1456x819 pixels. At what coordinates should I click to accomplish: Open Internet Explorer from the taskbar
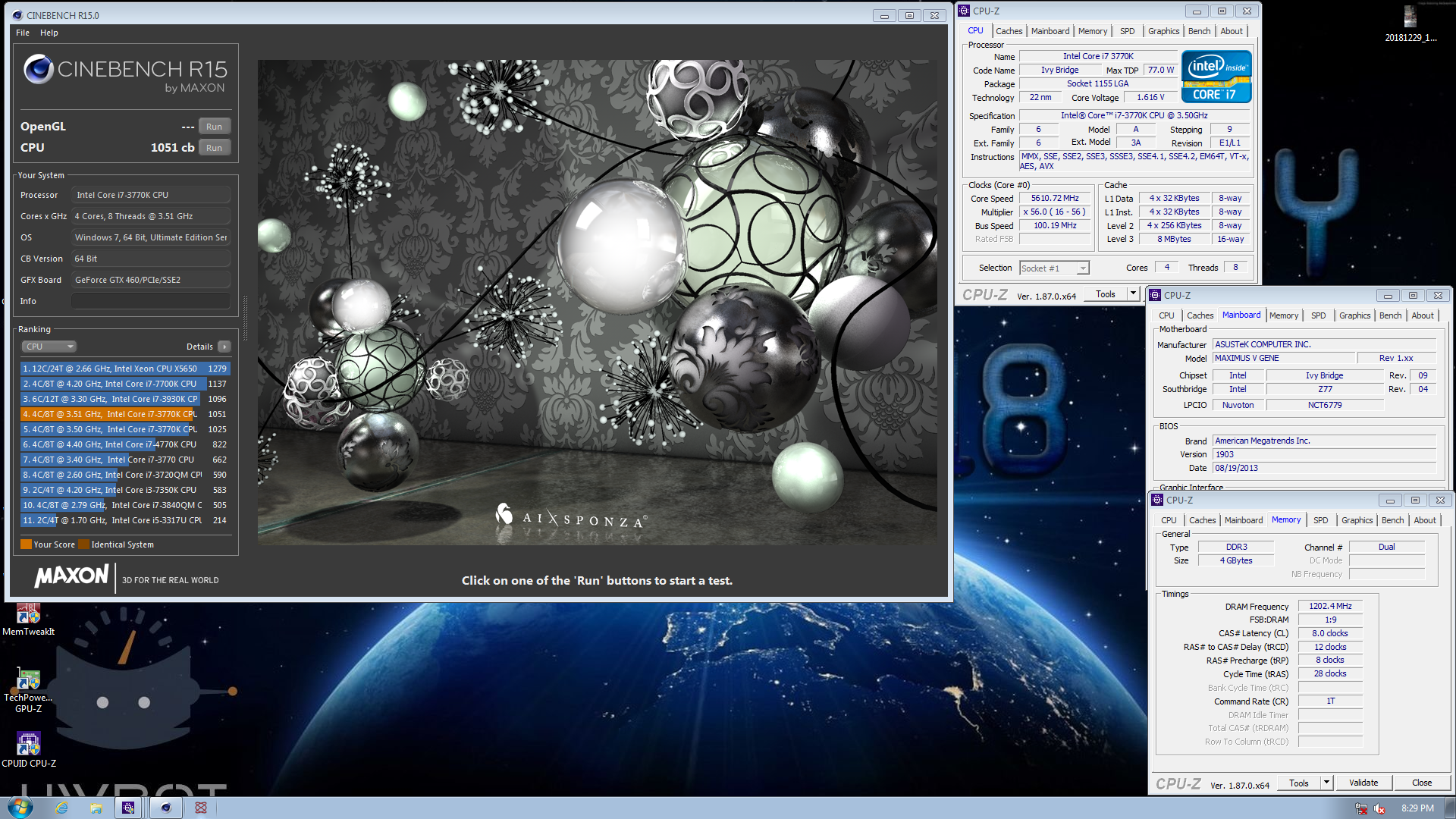point(62,808)
